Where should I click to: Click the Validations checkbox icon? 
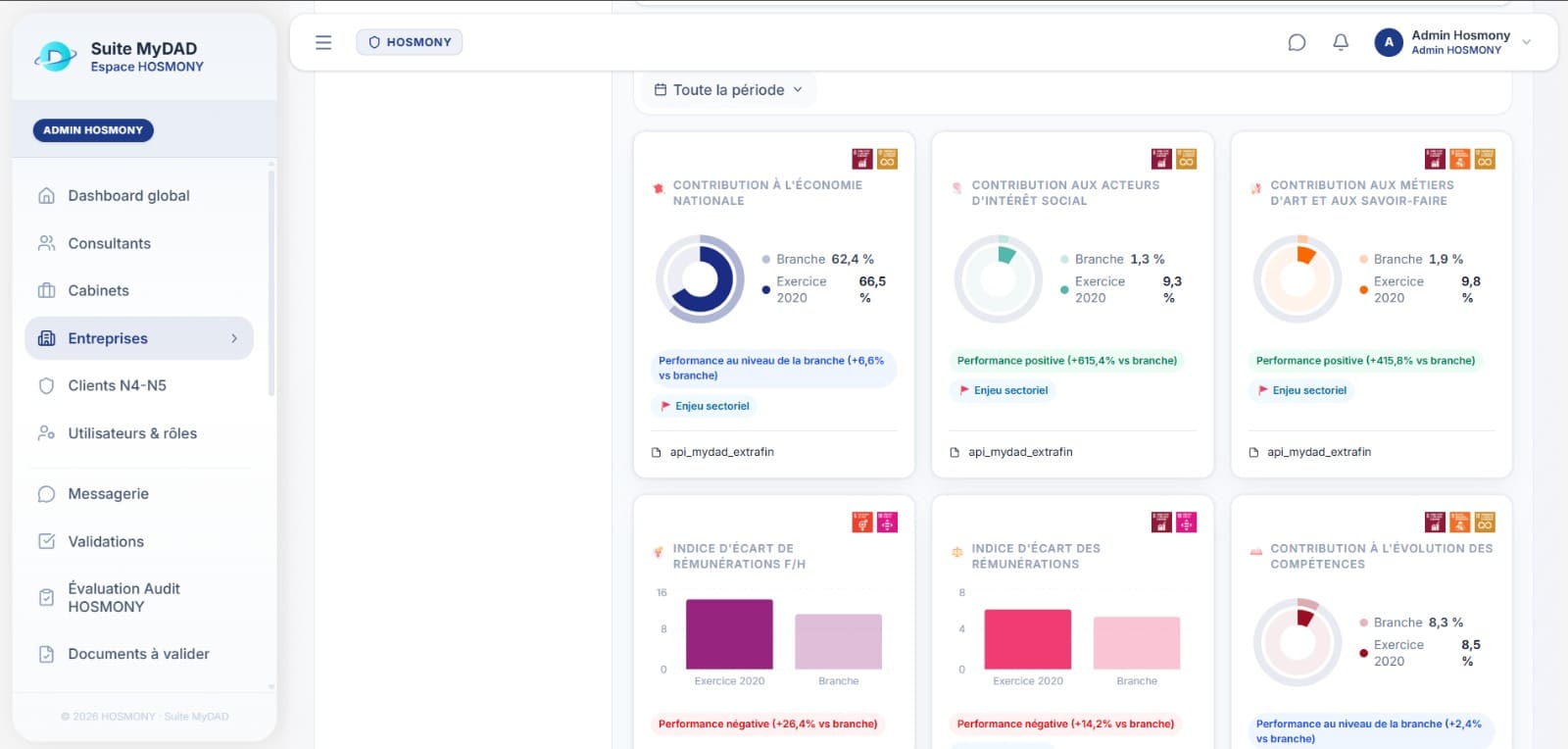(x=46, y=541)
